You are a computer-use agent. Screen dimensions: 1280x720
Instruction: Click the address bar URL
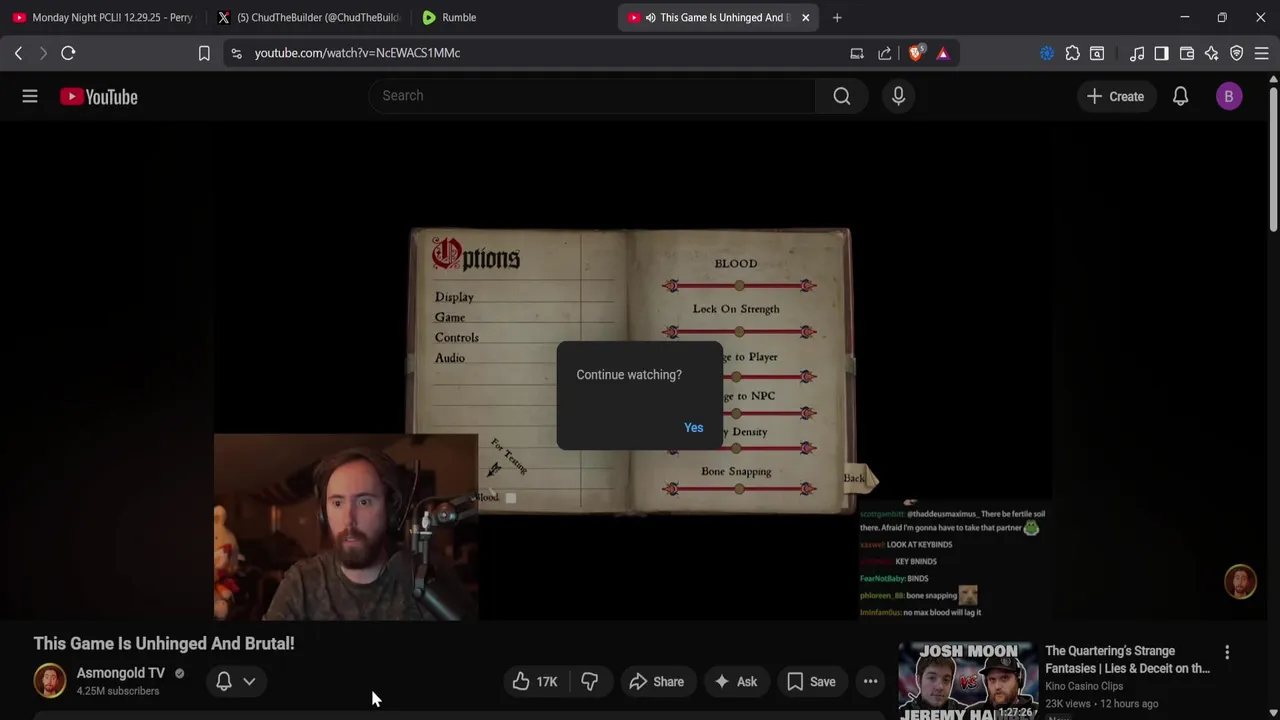pos(357,53)
